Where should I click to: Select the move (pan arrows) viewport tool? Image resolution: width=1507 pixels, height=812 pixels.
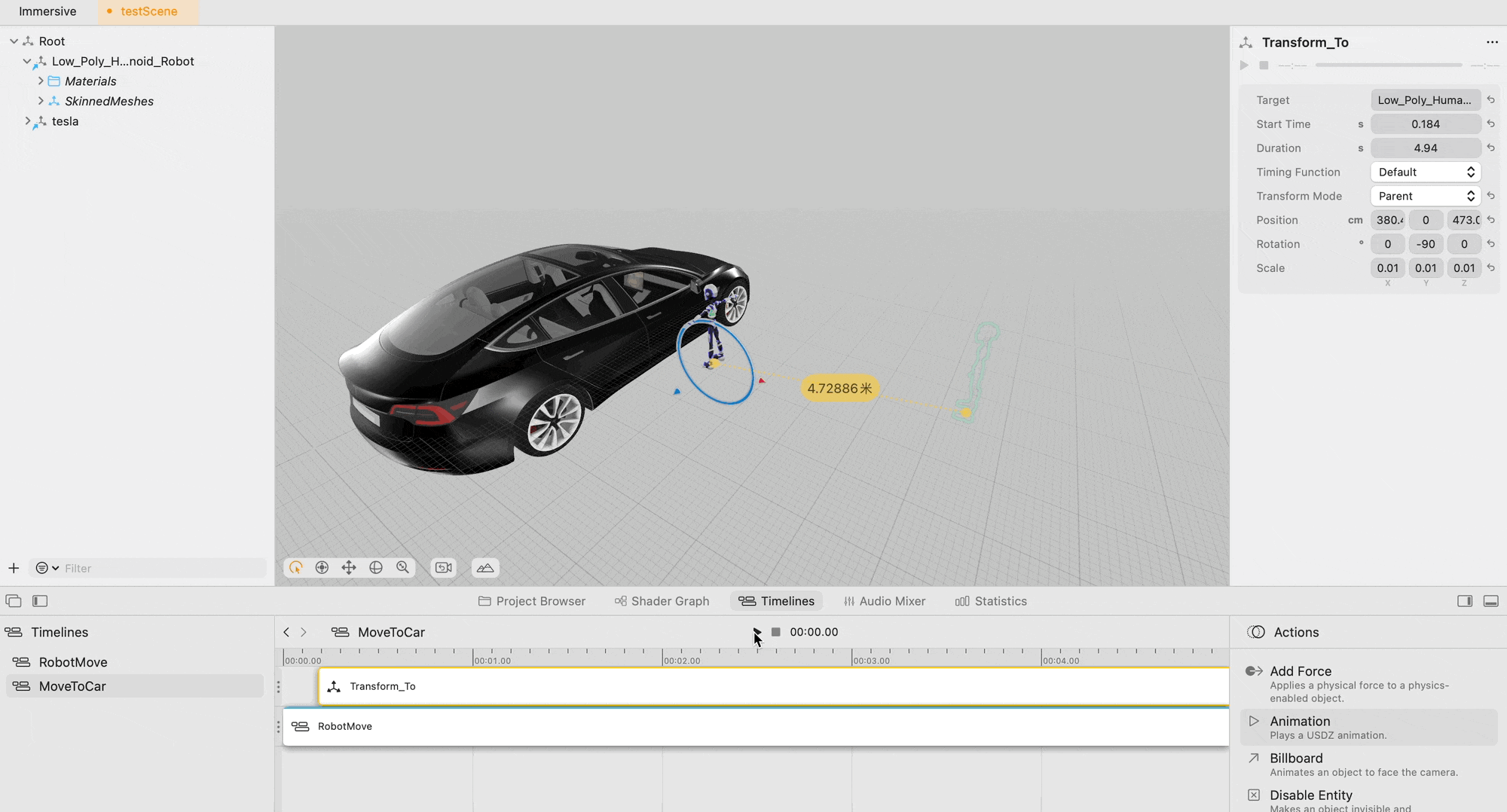point(349,568)
